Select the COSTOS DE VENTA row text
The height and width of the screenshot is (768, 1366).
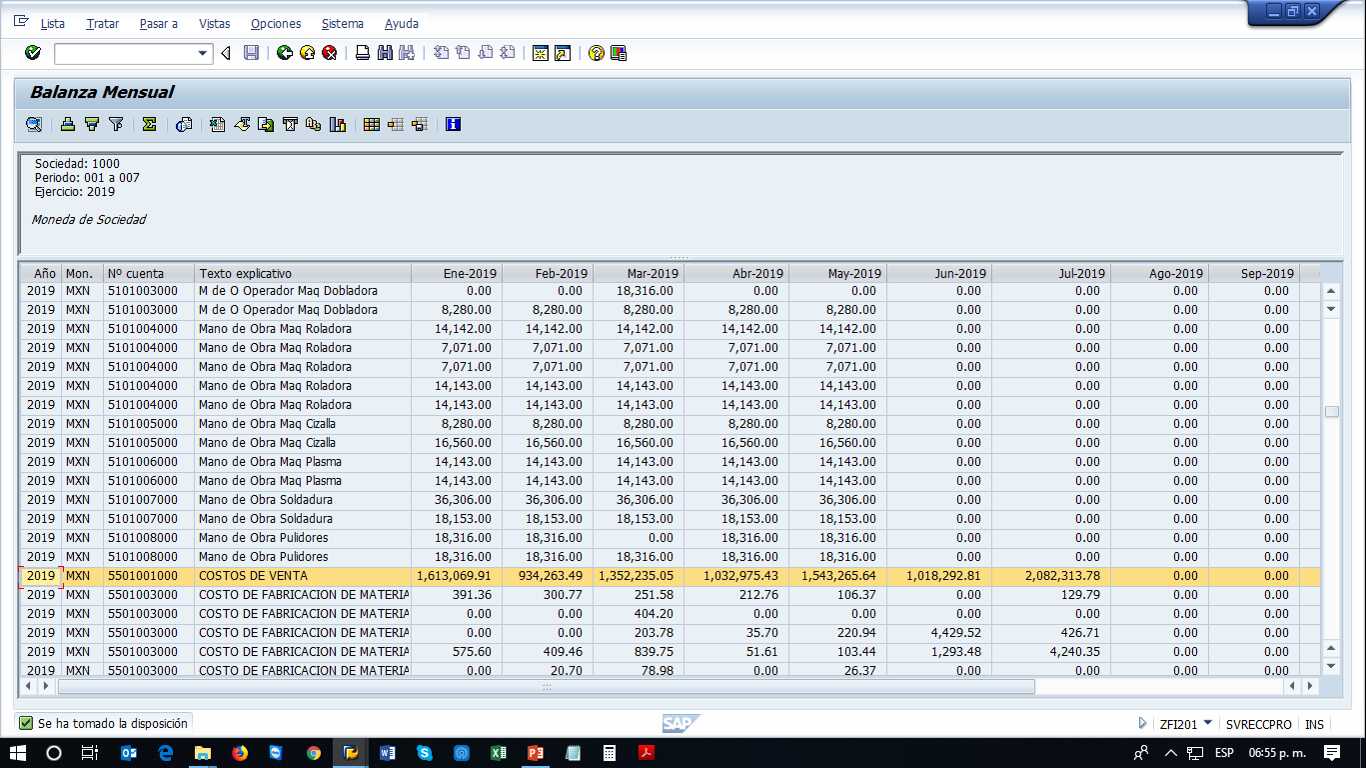pyautogui.click(x=253, y=576)
